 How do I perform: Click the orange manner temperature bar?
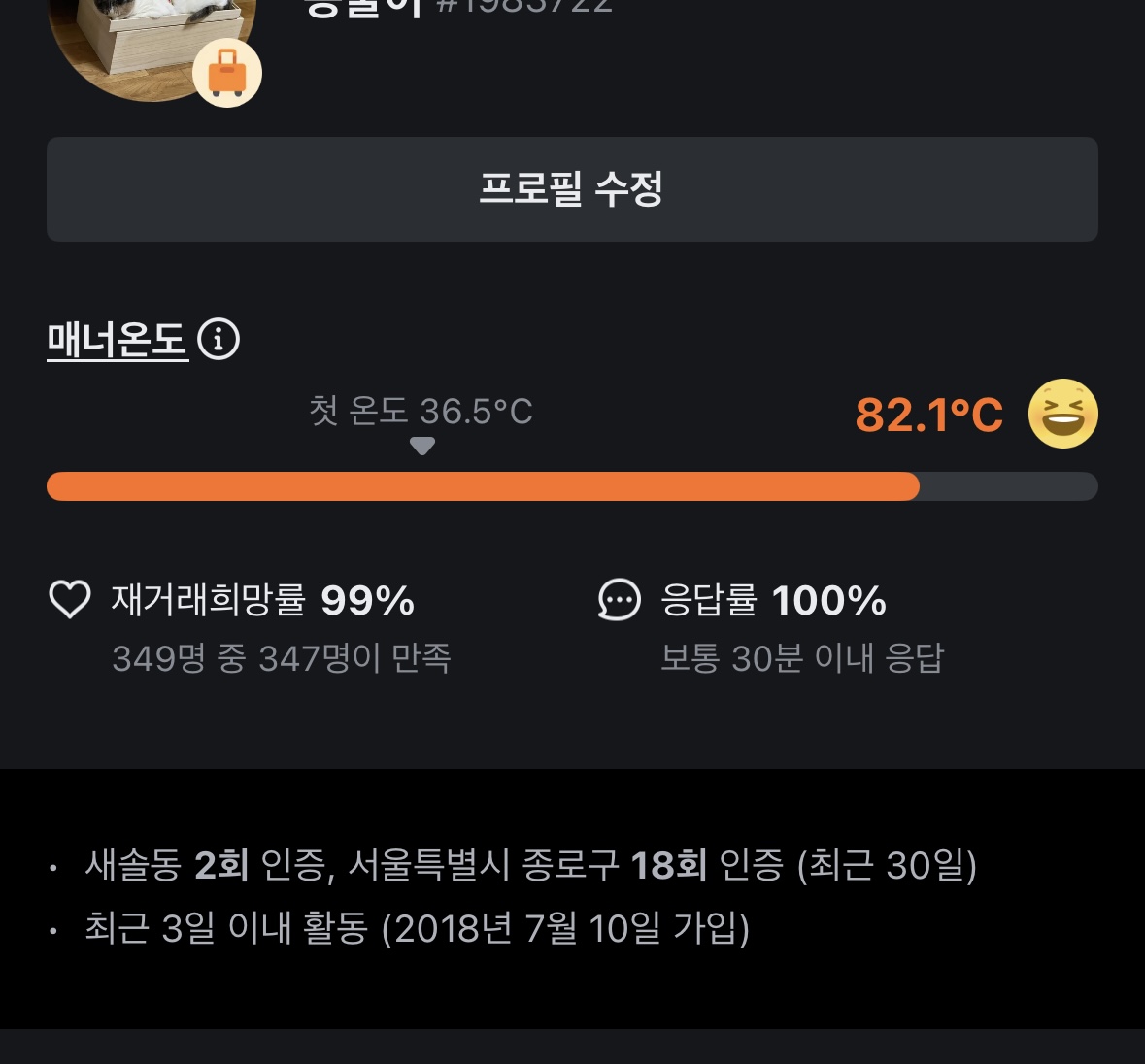483,486
